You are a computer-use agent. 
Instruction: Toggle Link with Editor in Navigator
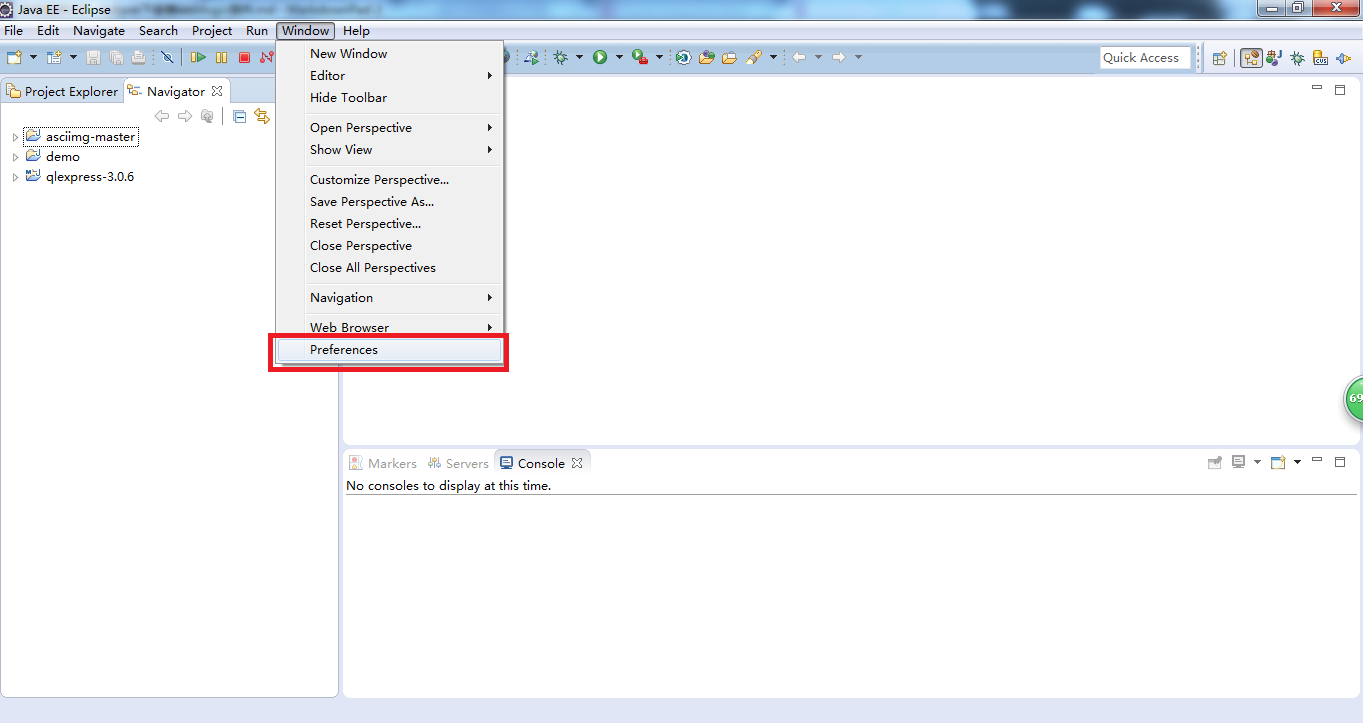(x=261, y=116)
